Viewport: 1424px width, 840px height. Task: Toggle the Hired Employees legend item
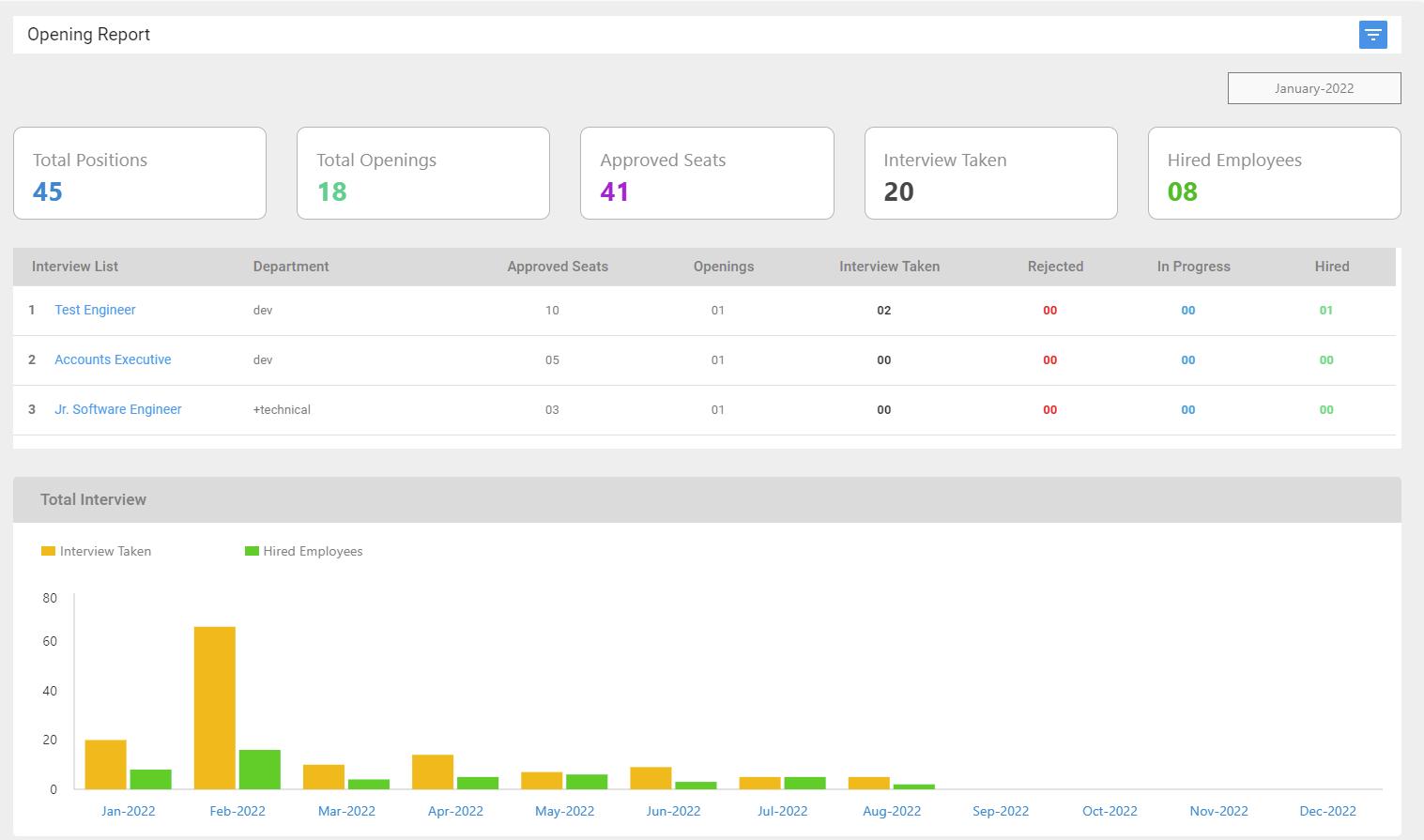coord(303,551)
